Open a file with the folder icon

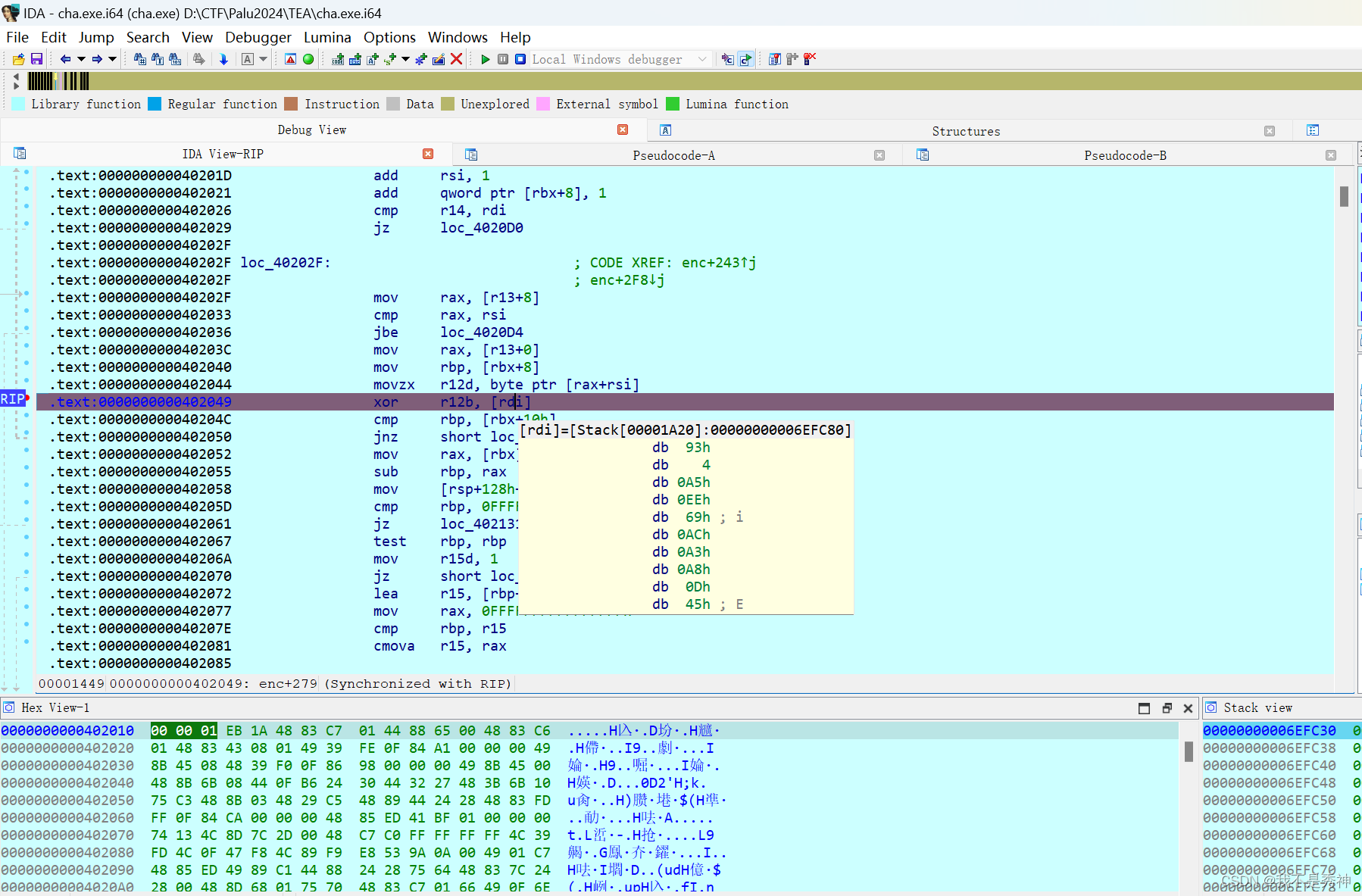tap(18, 59)
